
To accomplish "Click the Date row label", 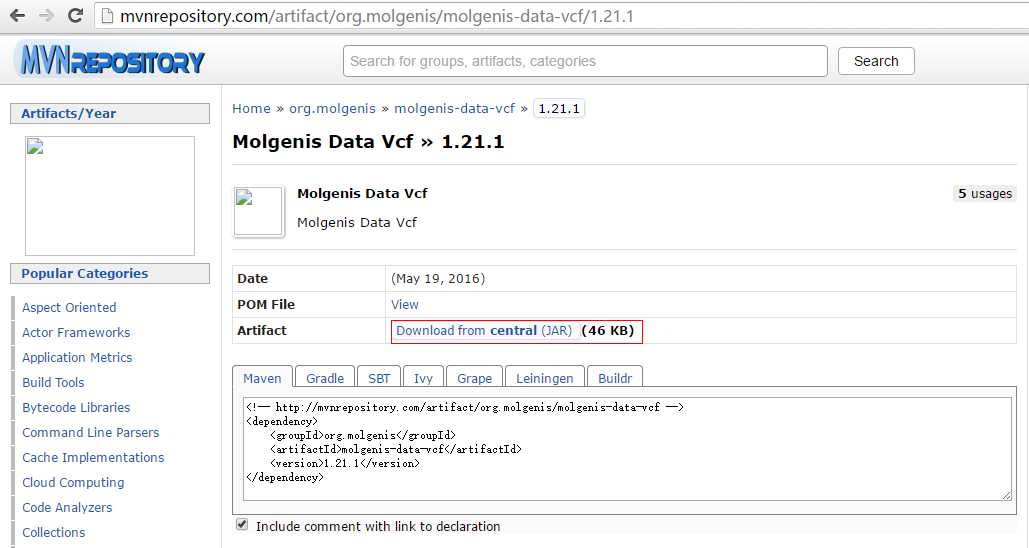I will tap(252, 278).
